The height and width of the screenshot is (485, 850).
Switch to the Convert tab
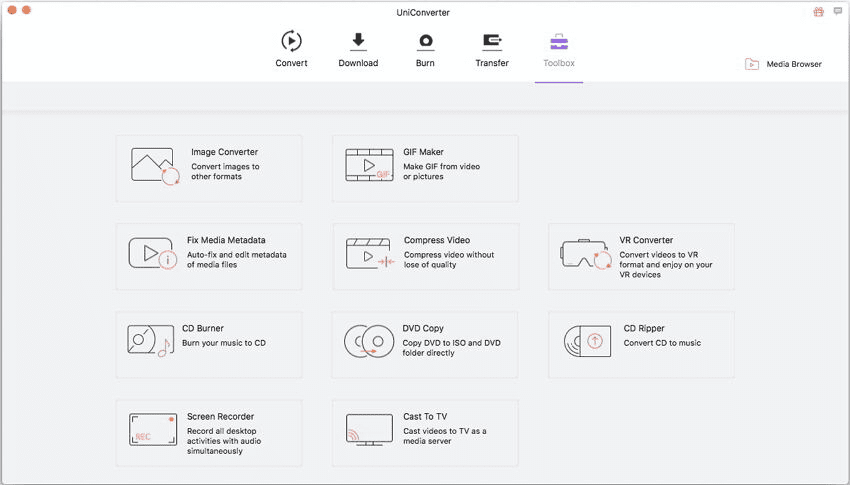pos(291,49)
